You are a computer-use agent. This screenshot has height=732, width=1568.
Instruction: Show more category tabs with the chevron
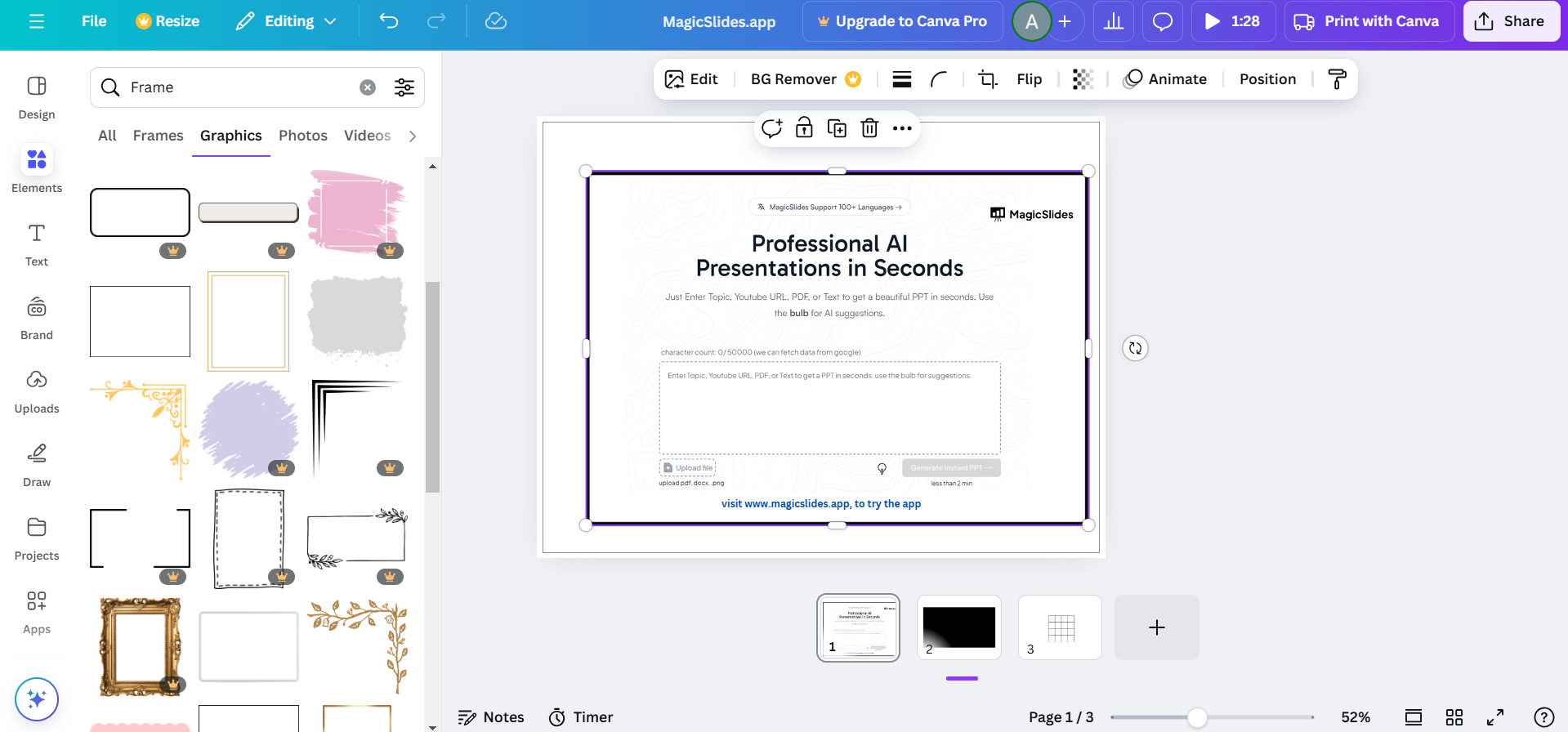pos(413,136)
